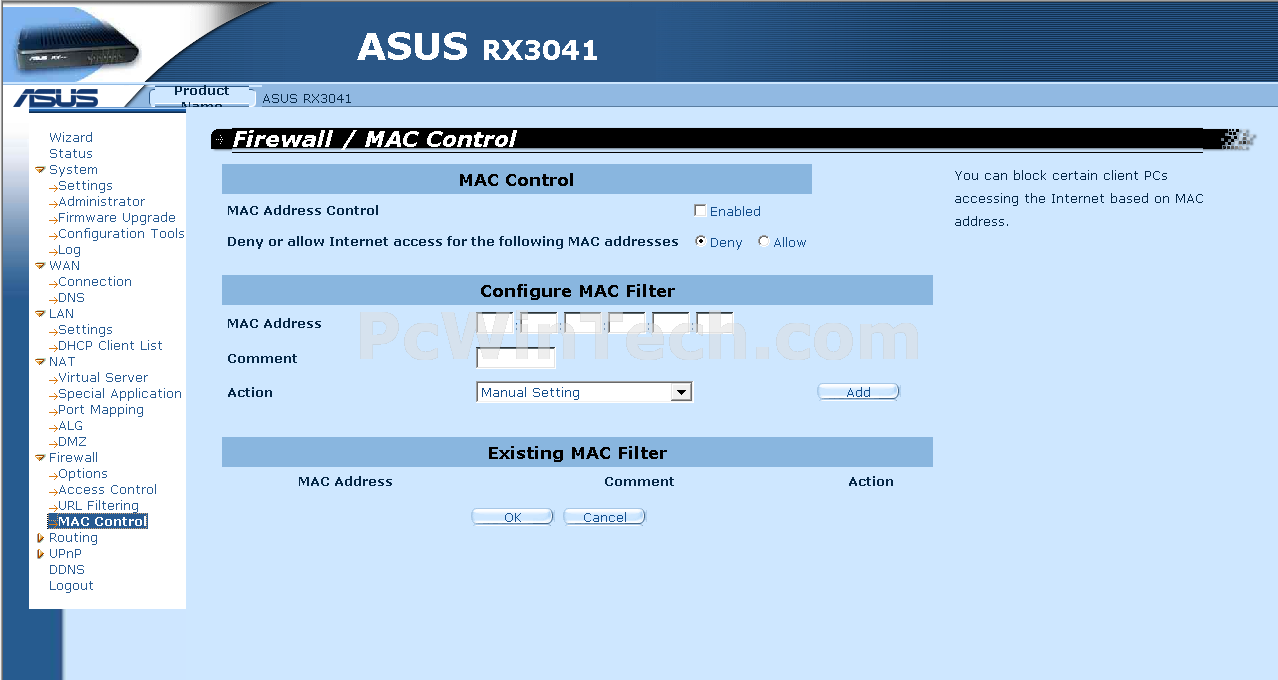Click the Comment input field

(x=516, y=357)
